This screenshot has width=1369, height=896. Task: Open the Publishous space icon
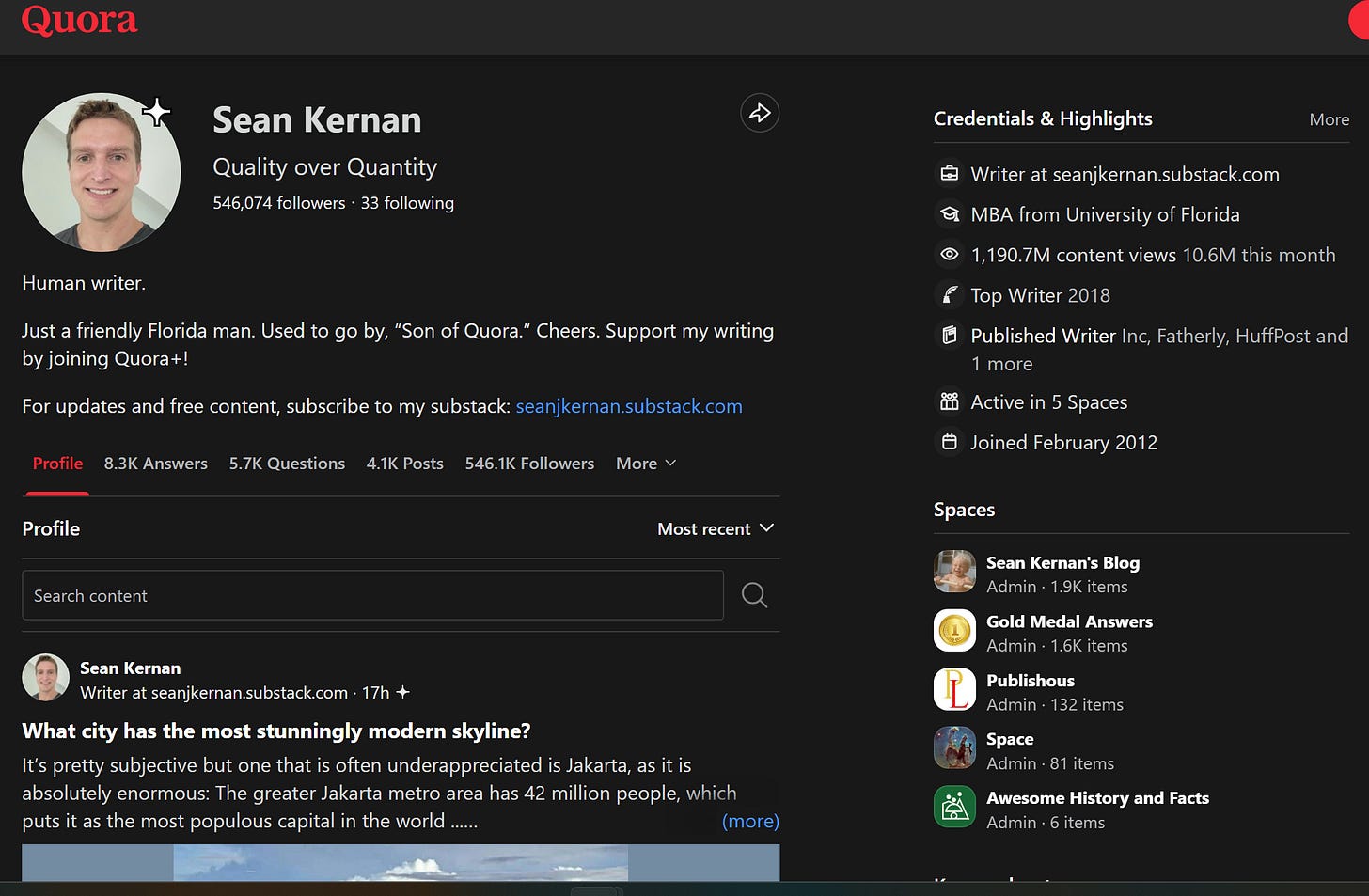point(954,690)
